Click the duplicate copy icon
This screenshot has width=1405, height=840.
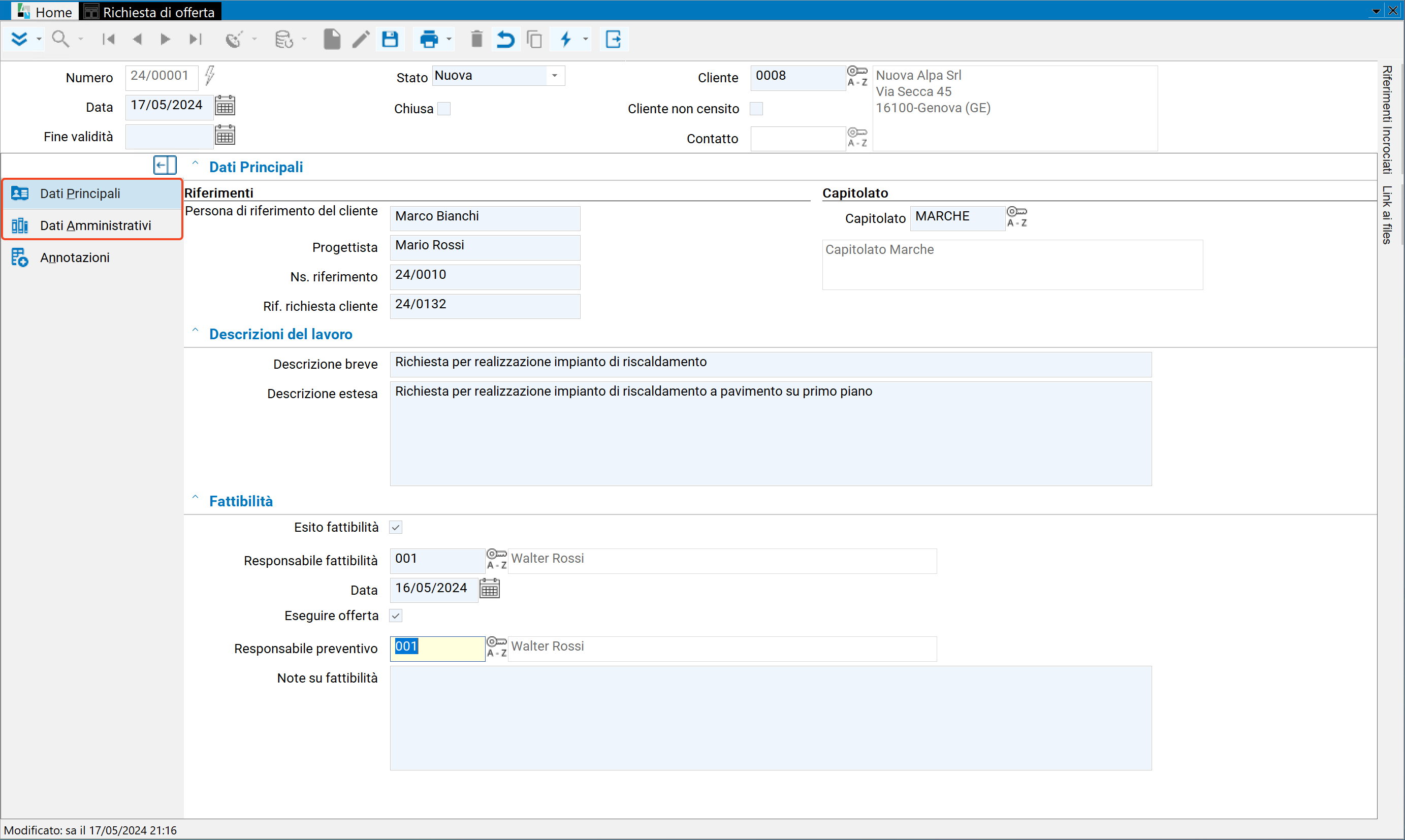pos(534,39)
